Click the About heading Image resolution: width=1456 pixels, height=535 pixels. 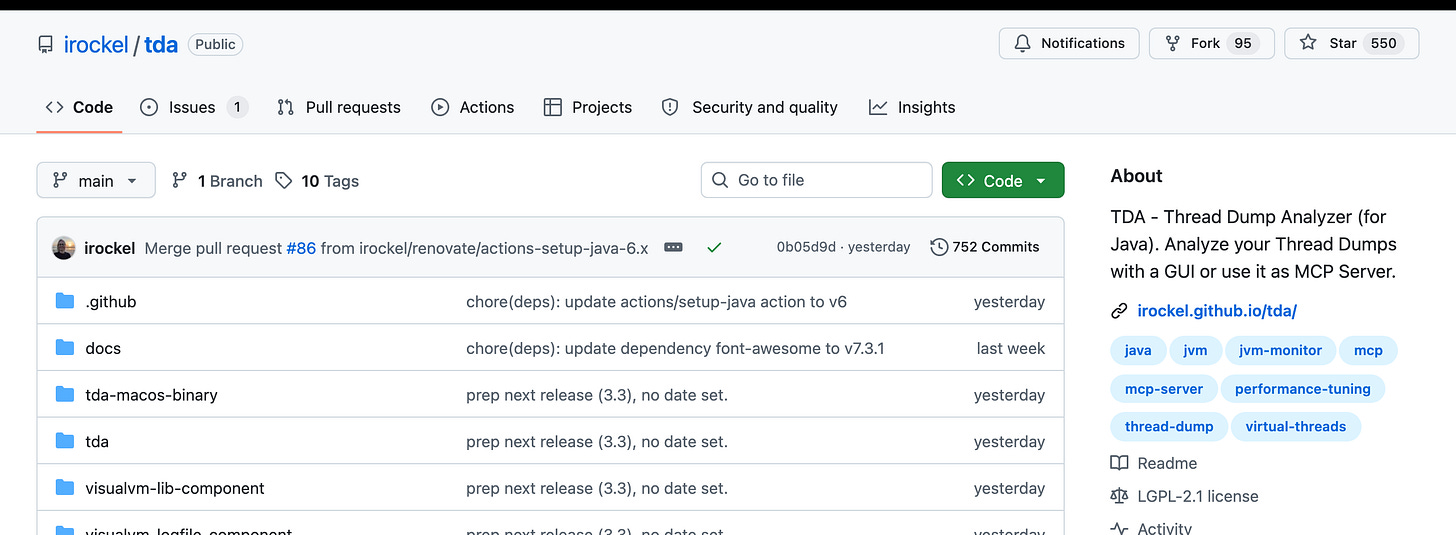(x=1136, y=176)
